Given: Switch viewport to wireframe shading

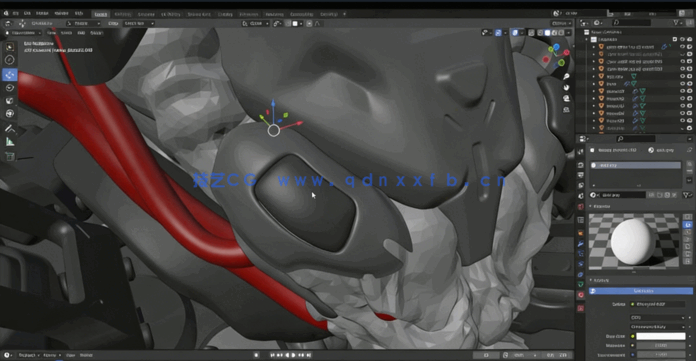Looking at the screenshot, I should point(540,33).
